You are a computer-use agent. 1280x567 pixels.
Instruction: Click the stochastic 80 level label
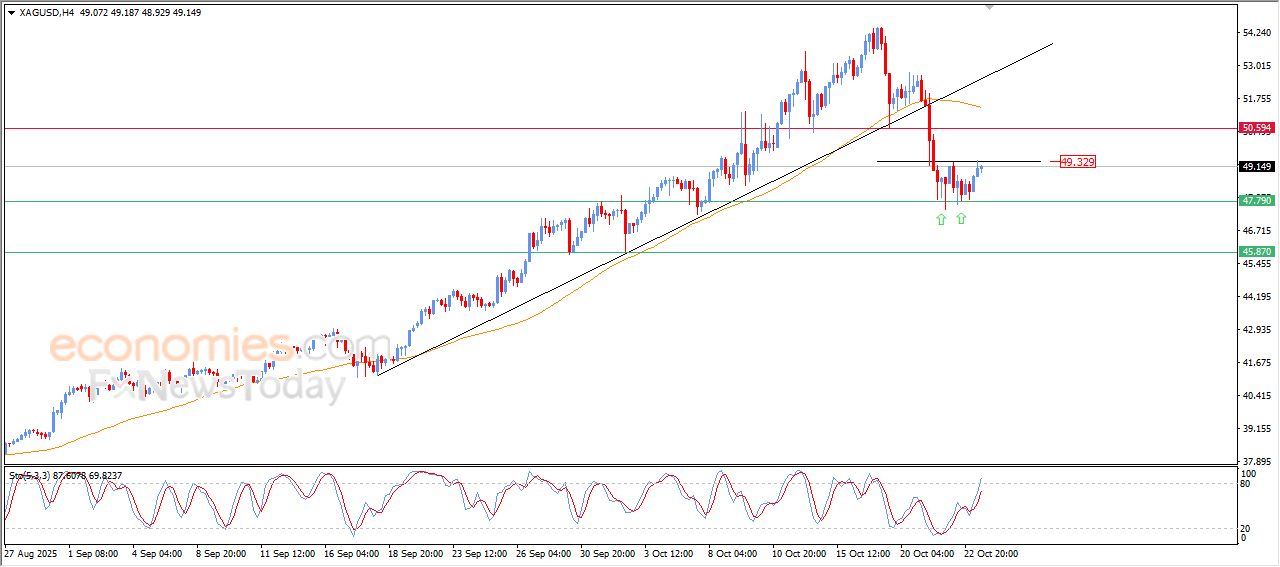[1245, 484]
